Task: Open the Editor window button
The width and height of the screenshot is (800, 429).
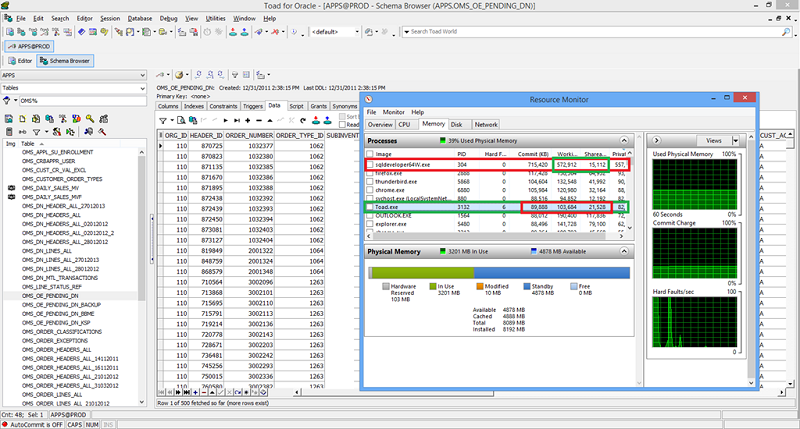Action: pyautogui.click(x=21, y=61)
